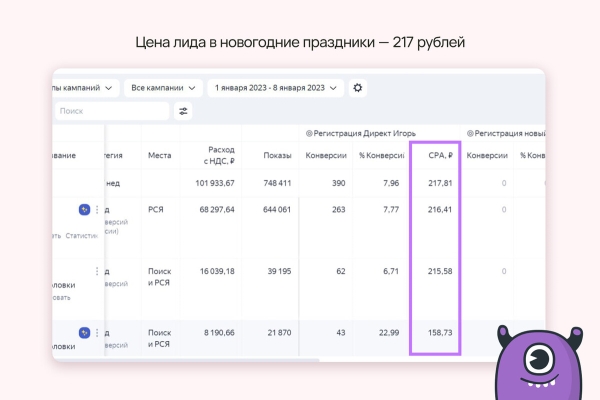
Task: Click the blue badge icon in the РСЯ row
Action: coord(84,210)
